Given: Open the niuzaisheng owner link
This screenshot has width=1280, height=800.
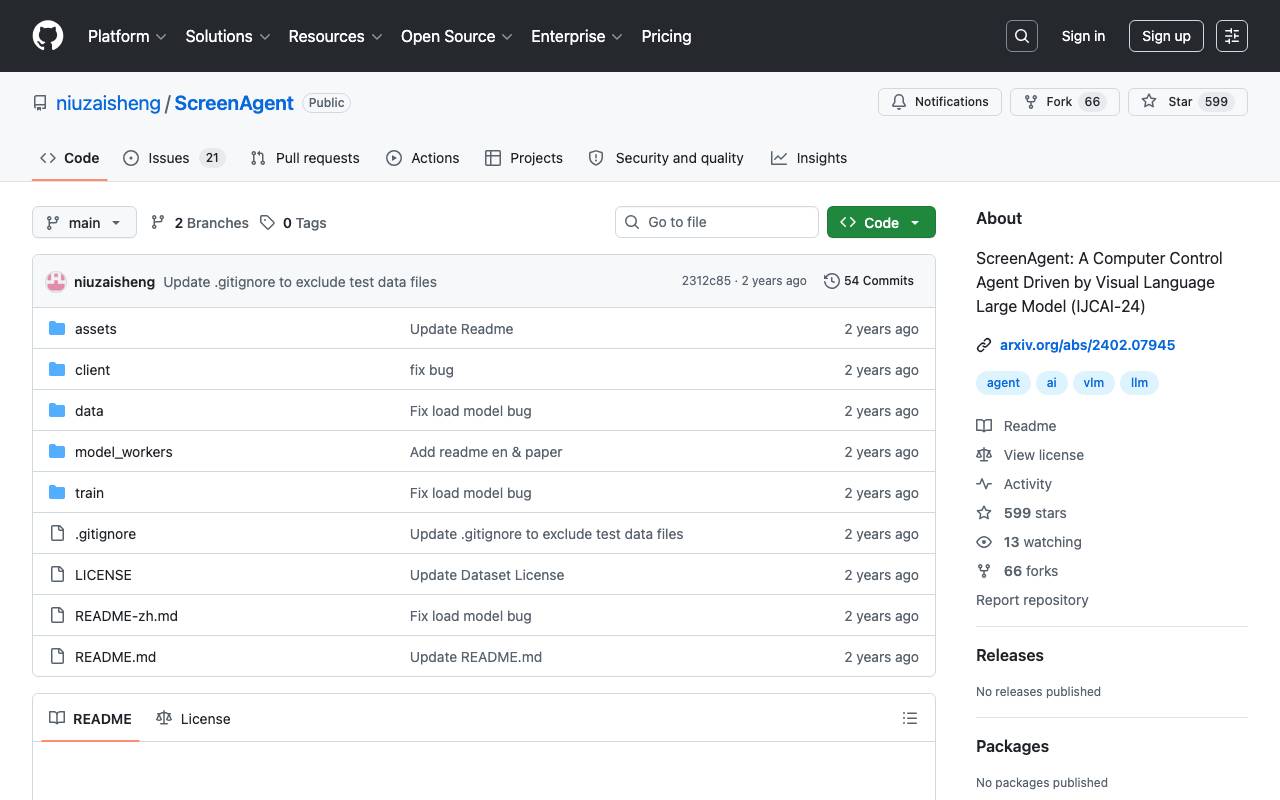Looking at the screenshot, I should tap(108, 103).
